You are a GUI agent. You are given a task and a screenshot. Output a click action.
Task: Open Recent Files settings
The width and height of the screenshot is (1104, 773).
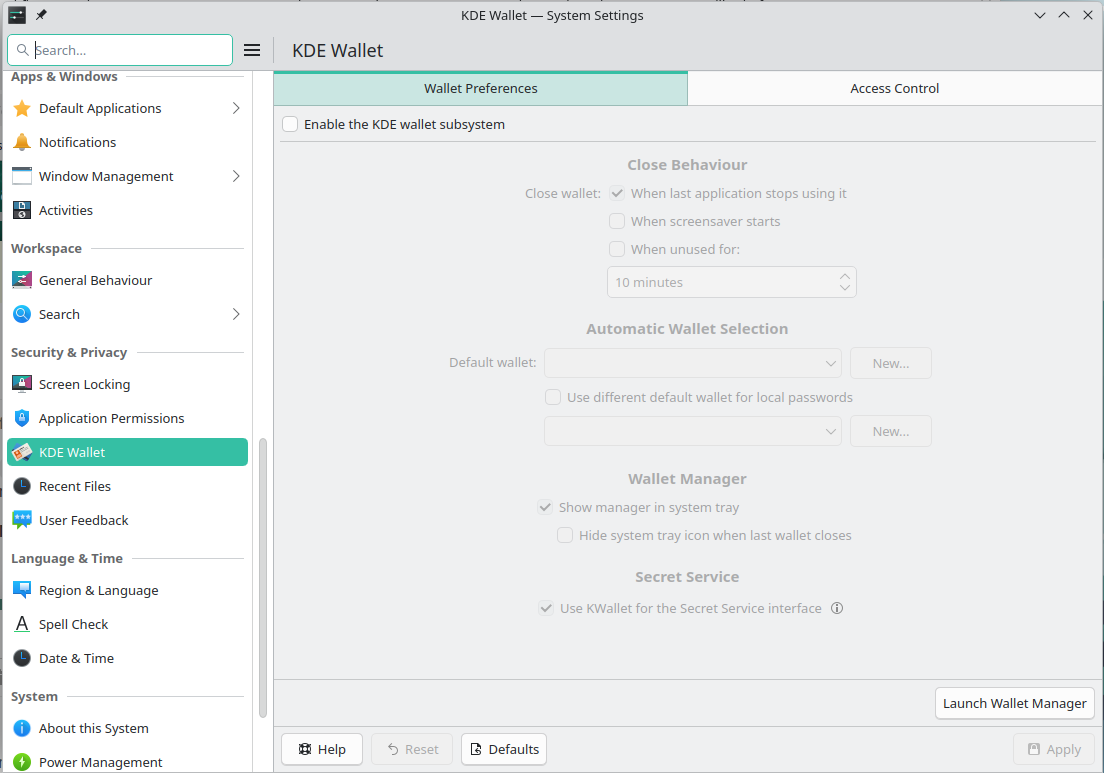[x=127, y=486]
